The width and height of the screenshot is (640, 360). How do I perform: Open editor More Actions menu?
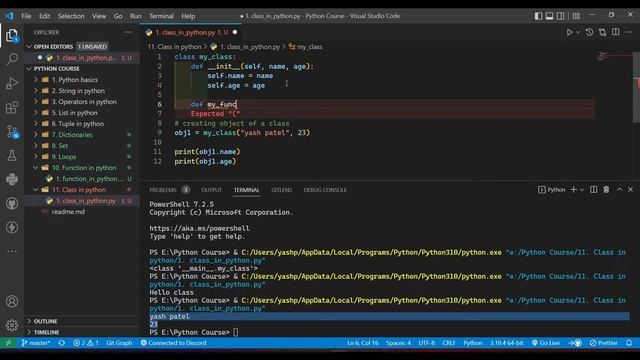pyautogui.click(x=629, y=32)
